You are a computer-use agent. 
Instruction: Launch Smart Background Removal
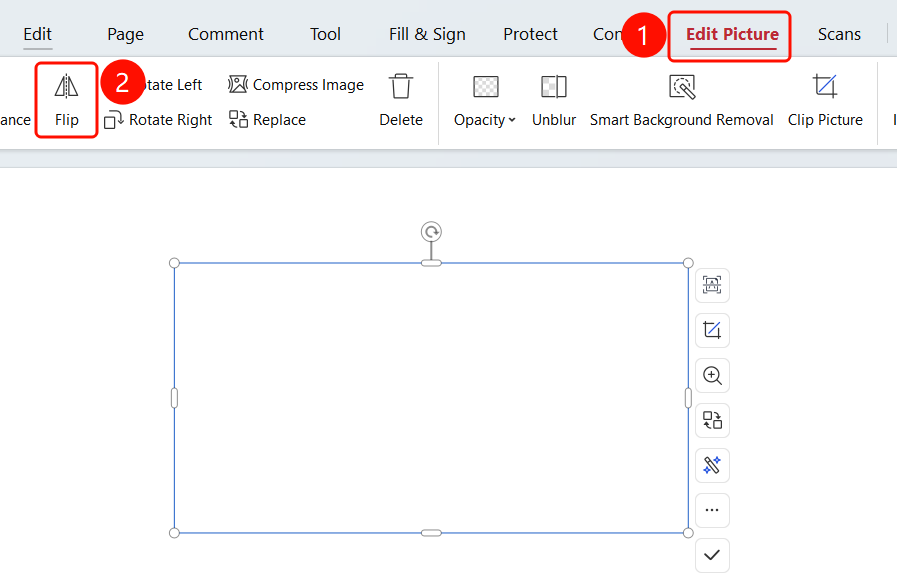[x=681, y=100]
